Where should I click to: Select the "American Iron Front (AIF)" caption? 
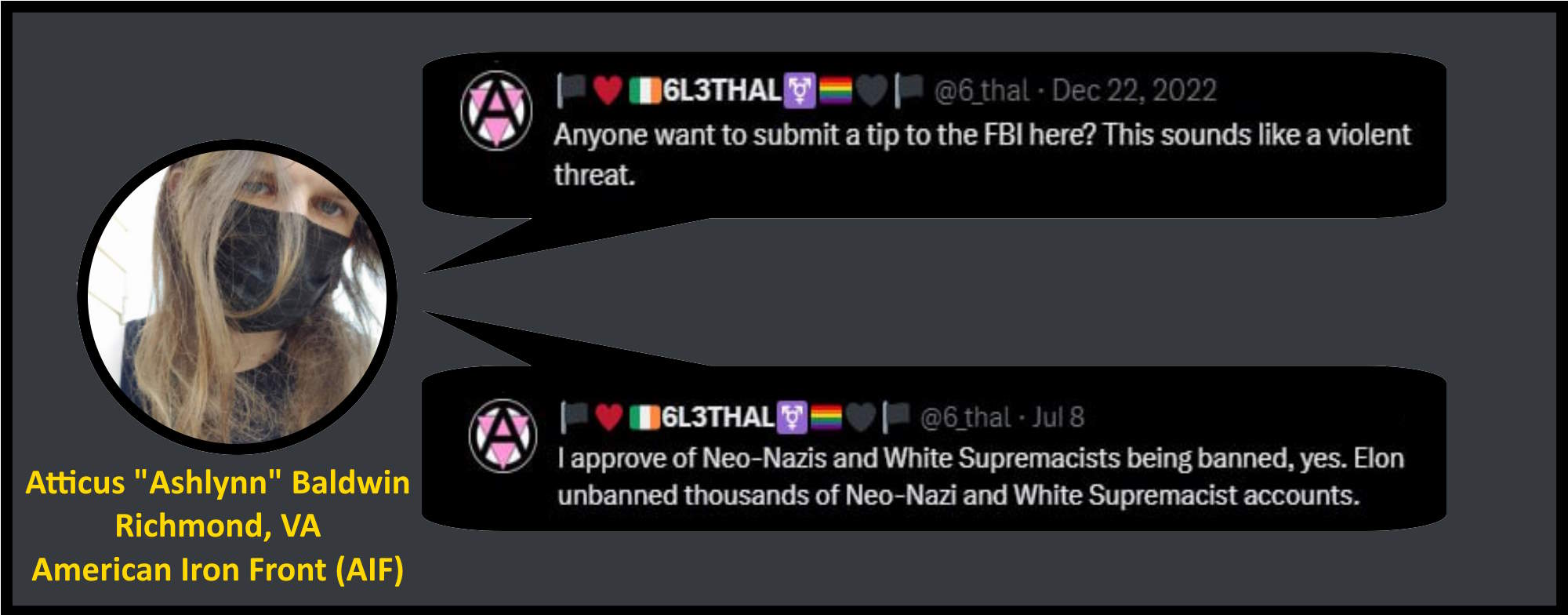coord(218,570)
